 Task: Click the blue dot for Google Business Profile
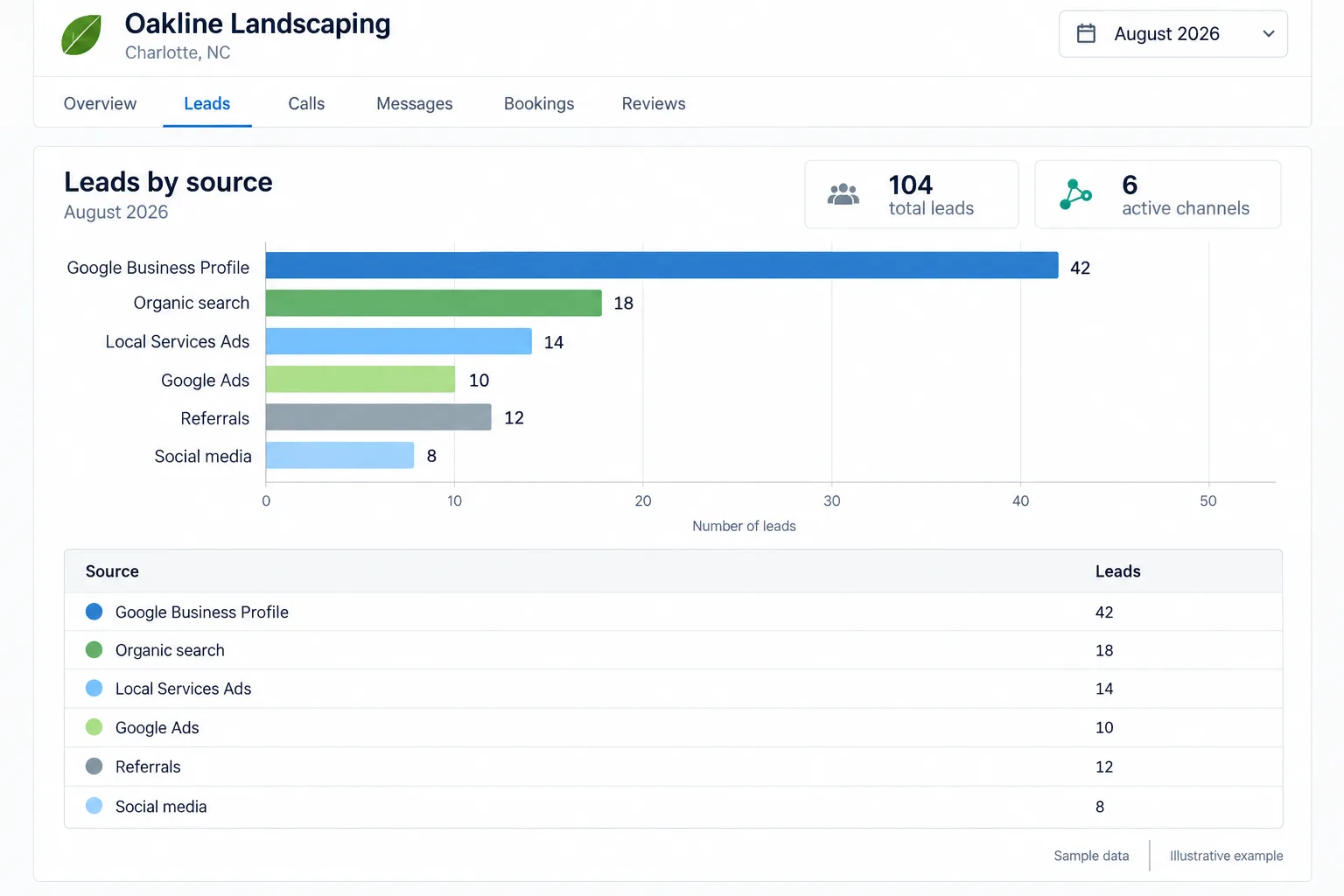94,612
